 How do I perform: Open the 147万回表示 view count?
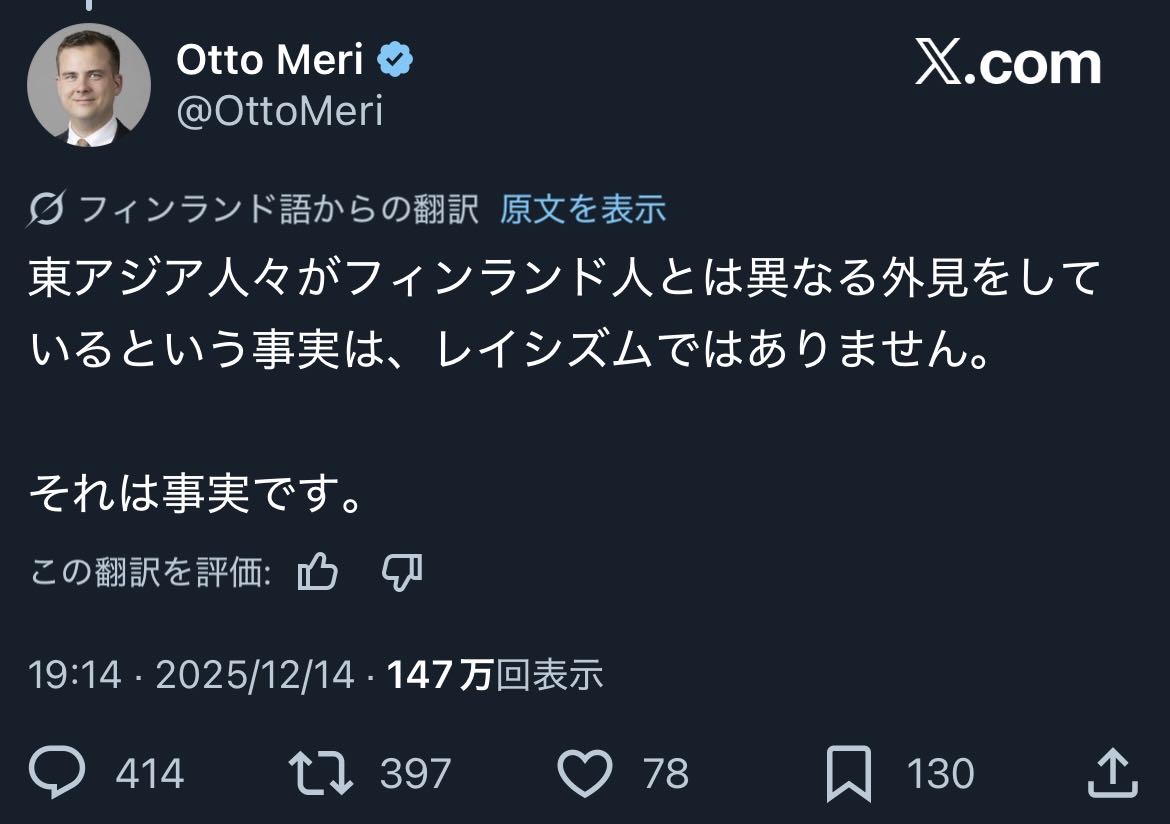(x=495, y=676)
